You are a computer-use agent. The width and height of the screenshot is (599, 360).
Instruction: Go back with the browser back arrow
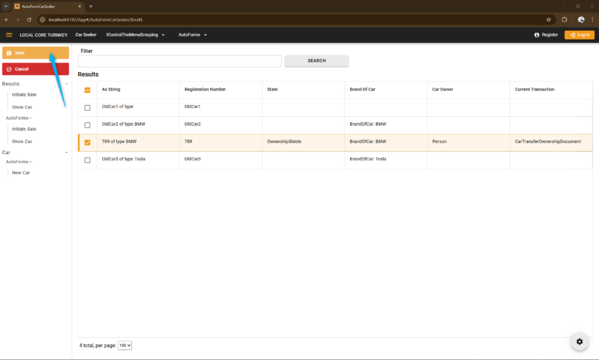tap(6, 19)
